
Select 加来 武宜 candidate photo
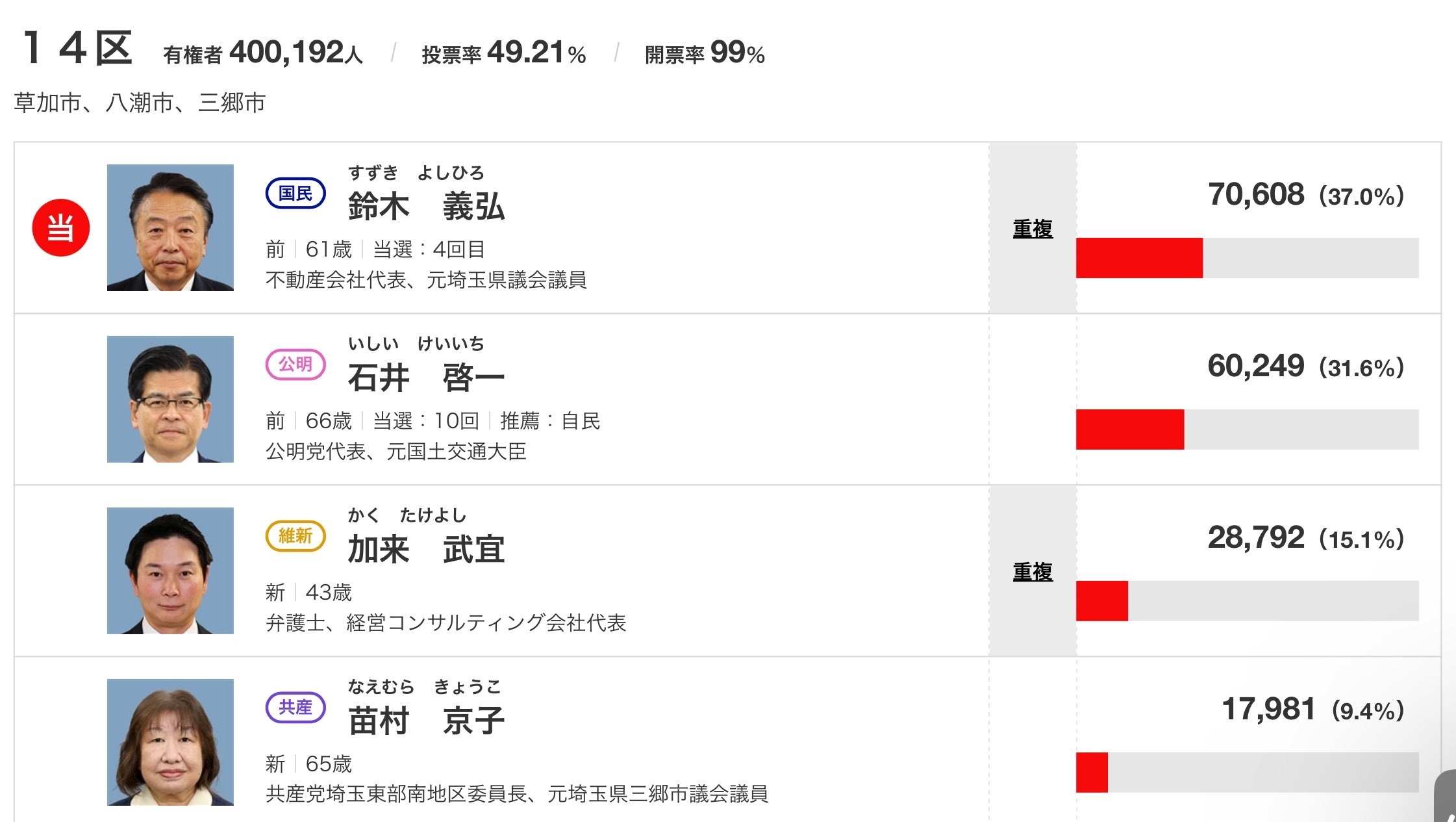click(x=170, y=571)
